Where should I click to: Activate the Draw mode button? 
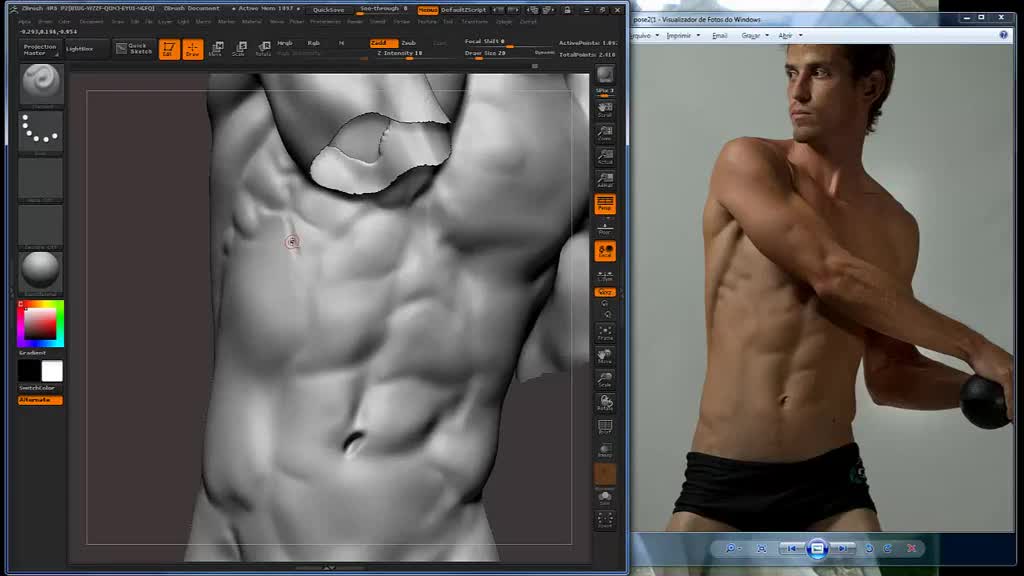point(192,49)
